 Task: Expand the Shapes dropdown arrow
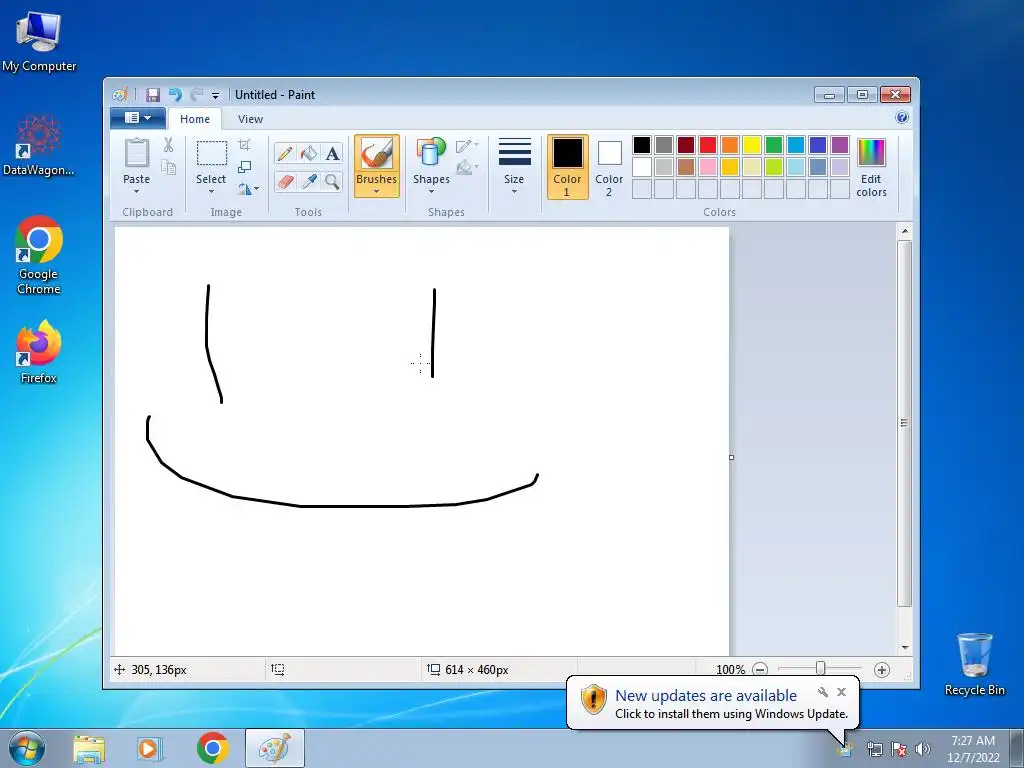click(431, 191)
